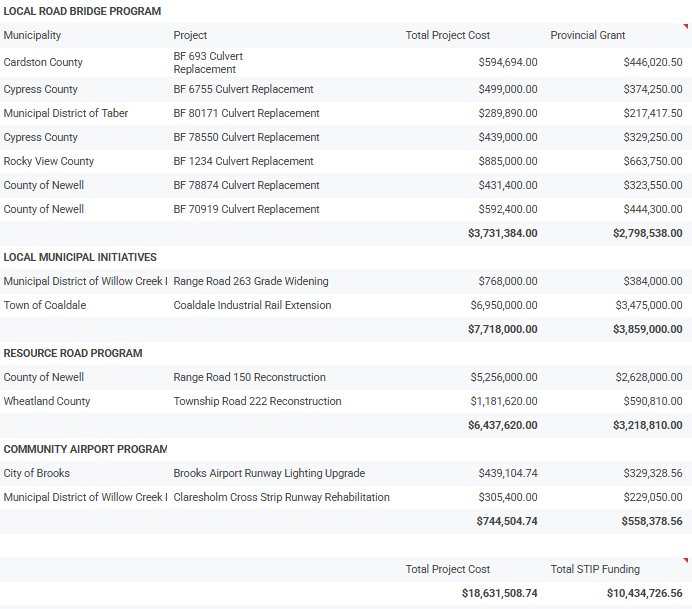
Task: Click the Cardston County cell
Action: [x=43, y=62]
